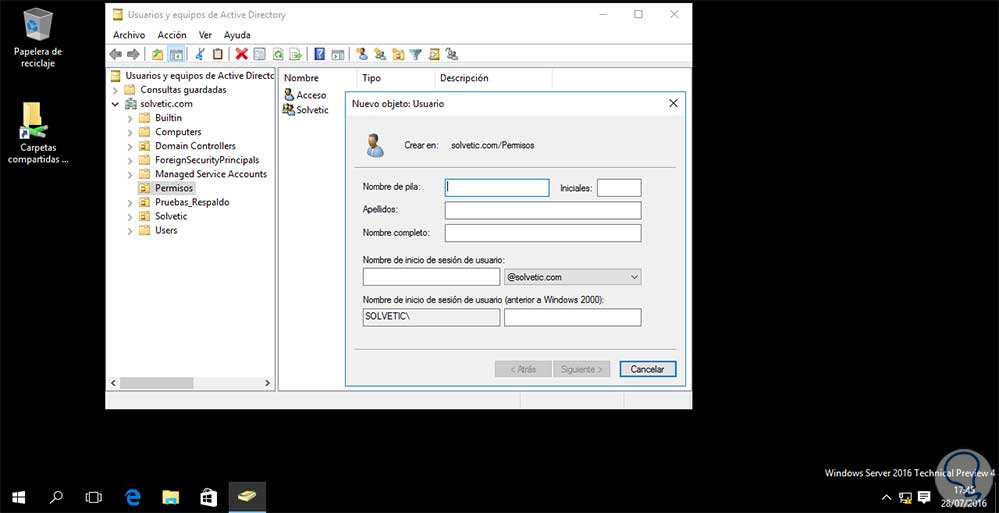
Task: Open File Explorer from the taskbar
Action: coord(170,496)
